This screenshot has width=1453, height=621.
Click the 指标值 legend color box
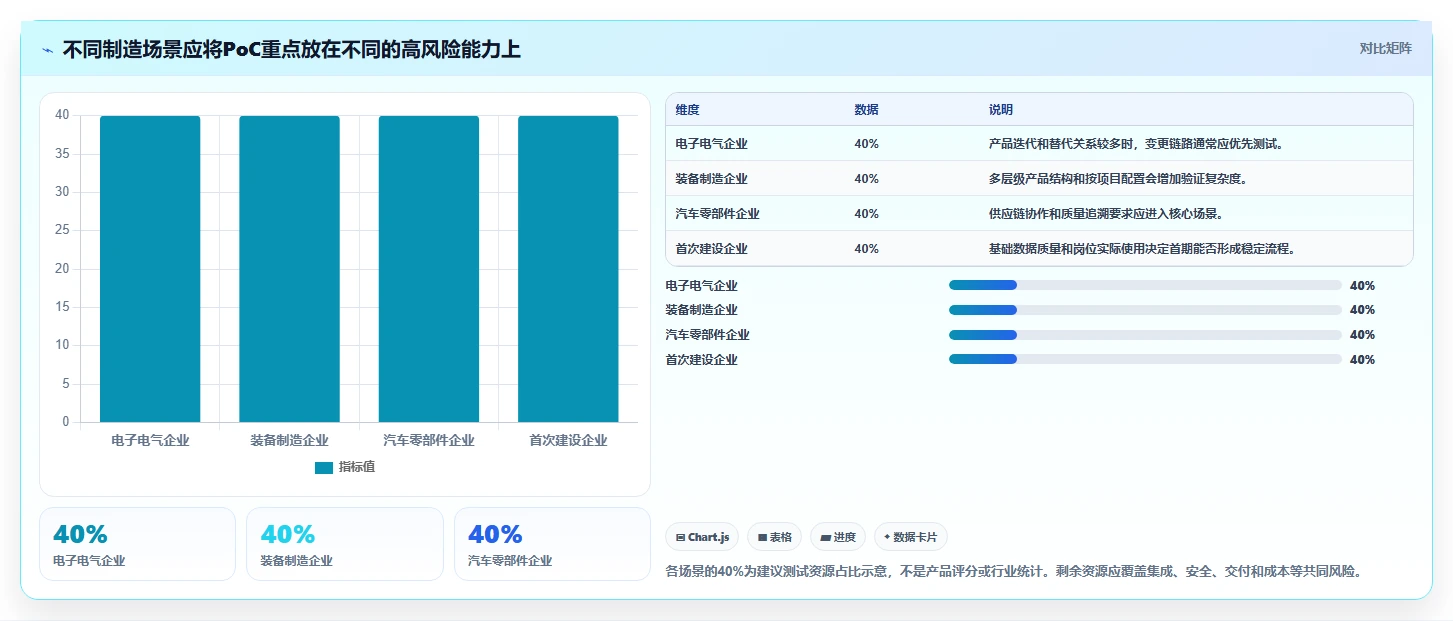[x=323, y=467]
